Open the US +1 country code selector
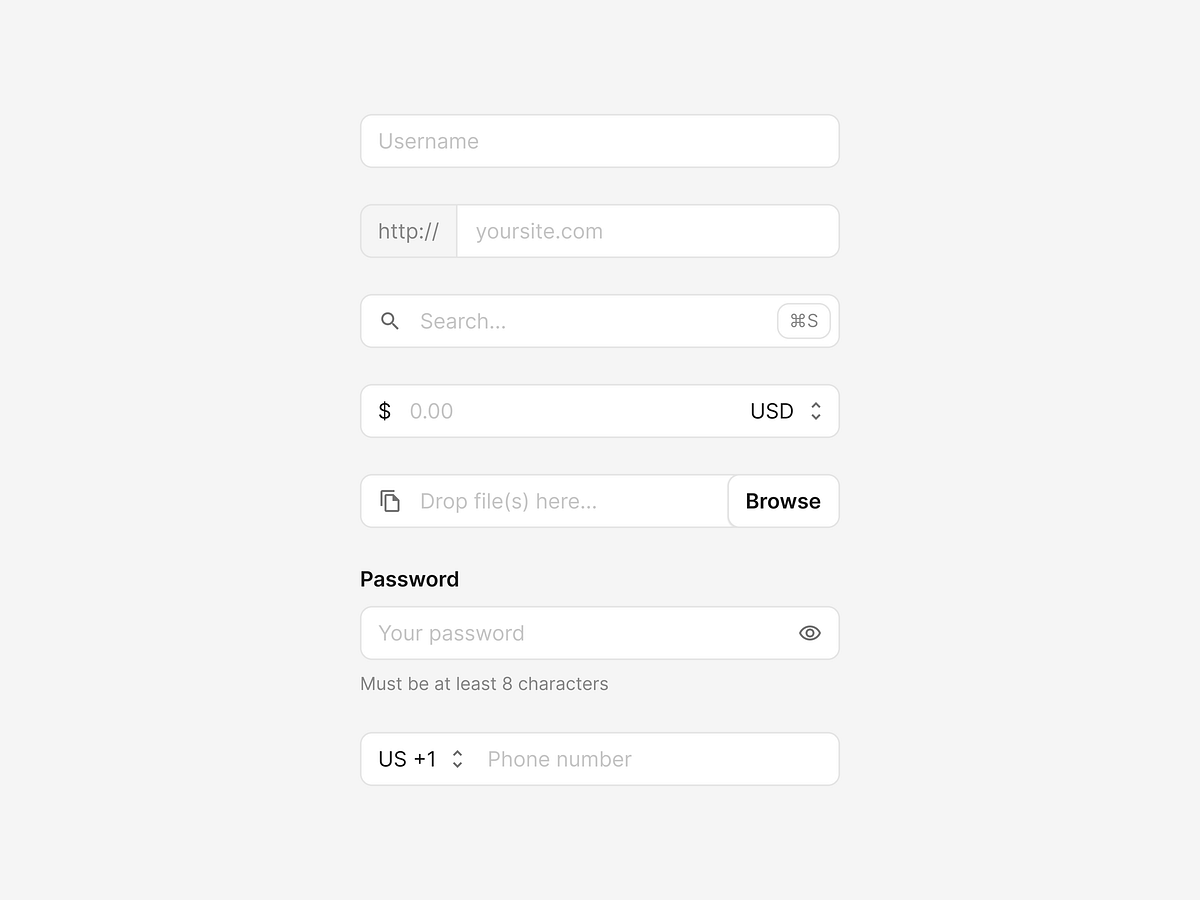 click(x=417, y=759)
